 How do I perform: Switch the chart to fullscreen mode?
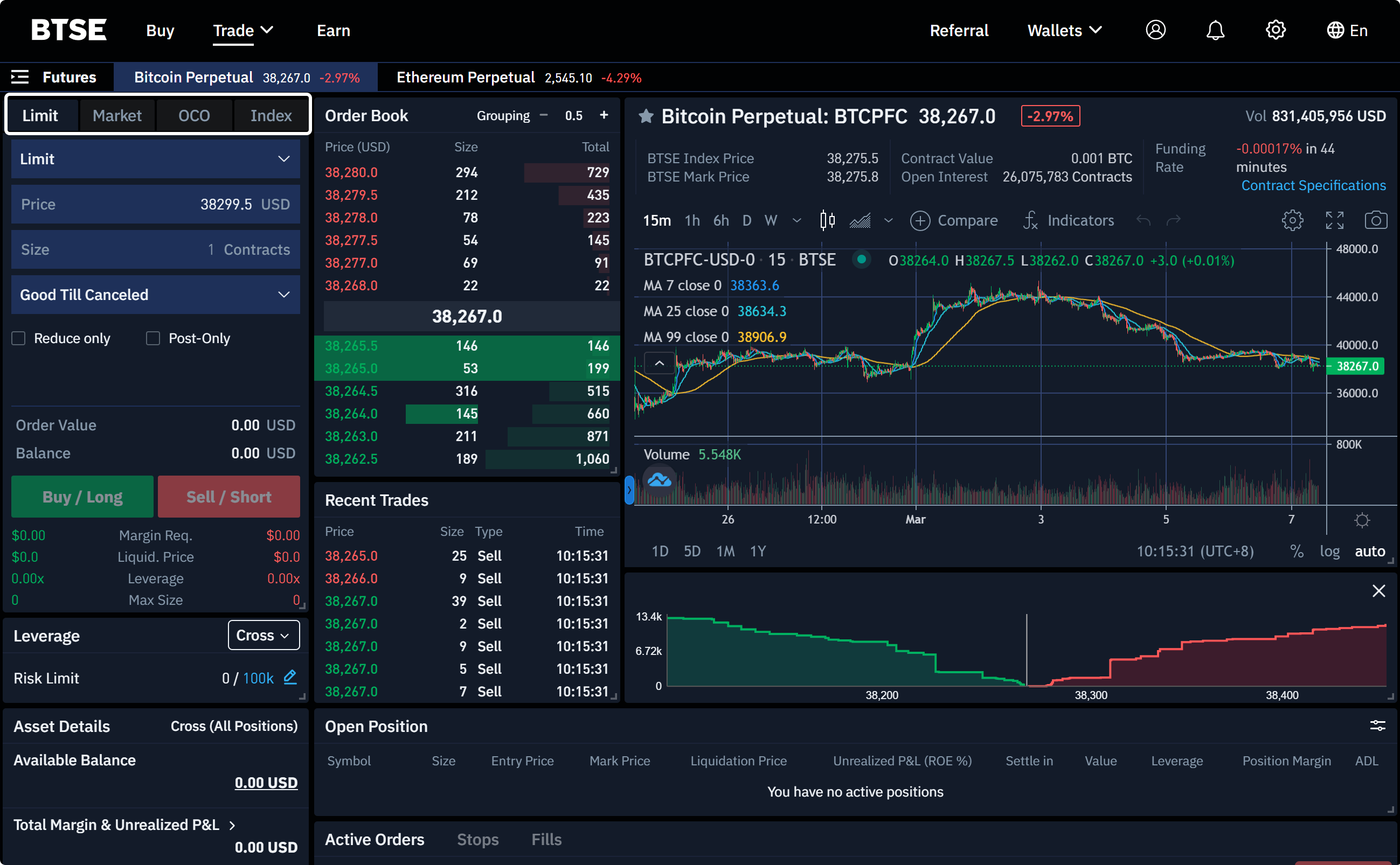click(1335, 220)
